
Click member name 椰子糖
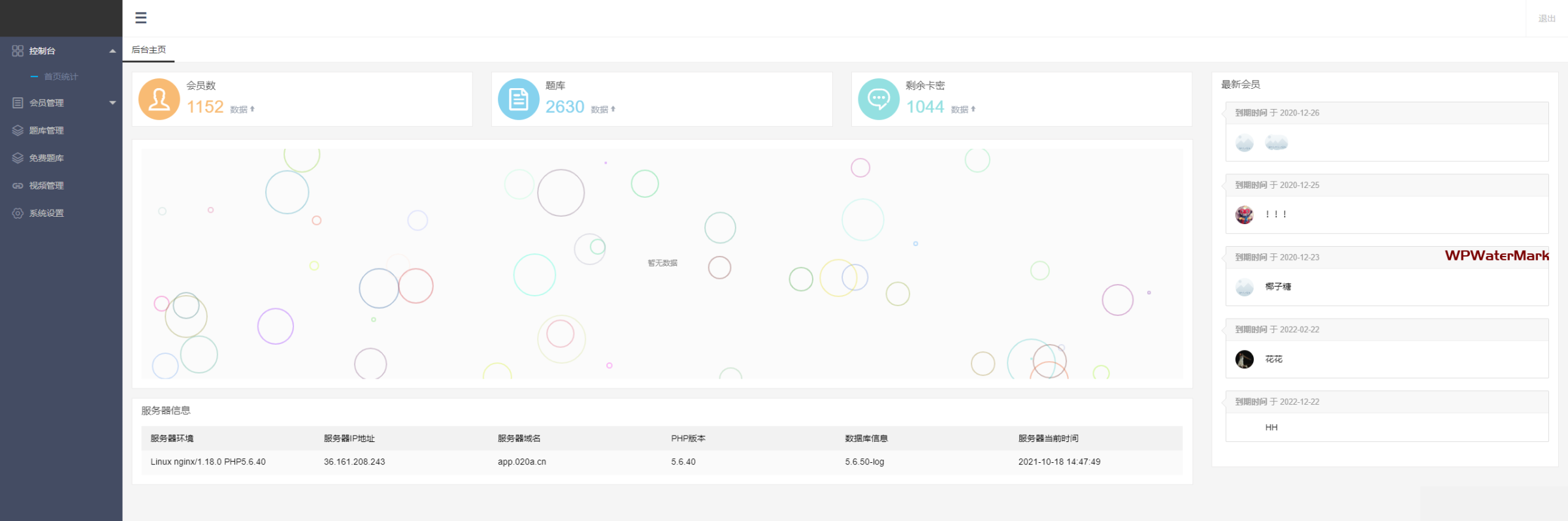(x=1278, y=287)
